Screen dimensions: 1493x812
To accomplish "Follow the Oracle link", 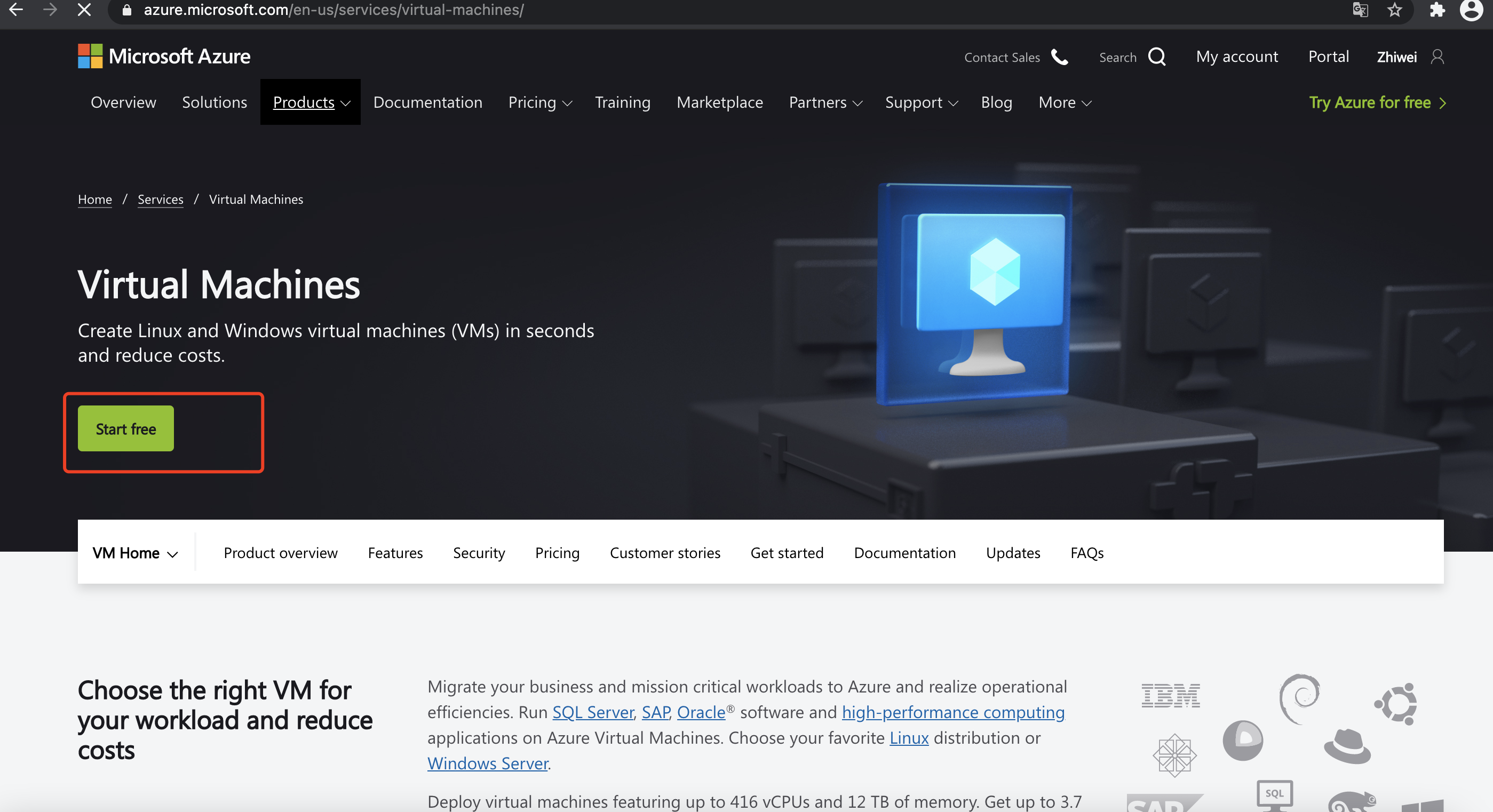I will tap(701, 712).
